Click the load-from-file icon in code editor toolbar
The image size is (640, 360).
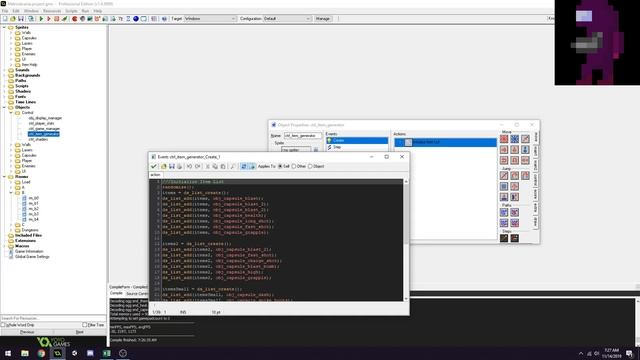click(164, 167)
